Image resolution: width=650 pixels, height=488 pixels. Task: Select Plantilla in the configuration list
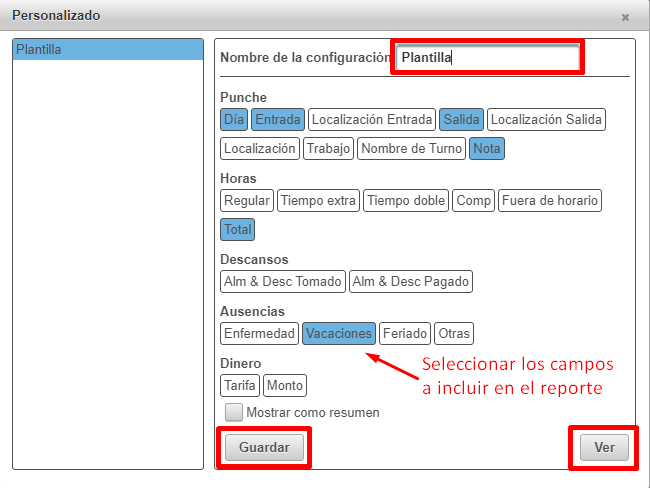[x=108, y=49]
